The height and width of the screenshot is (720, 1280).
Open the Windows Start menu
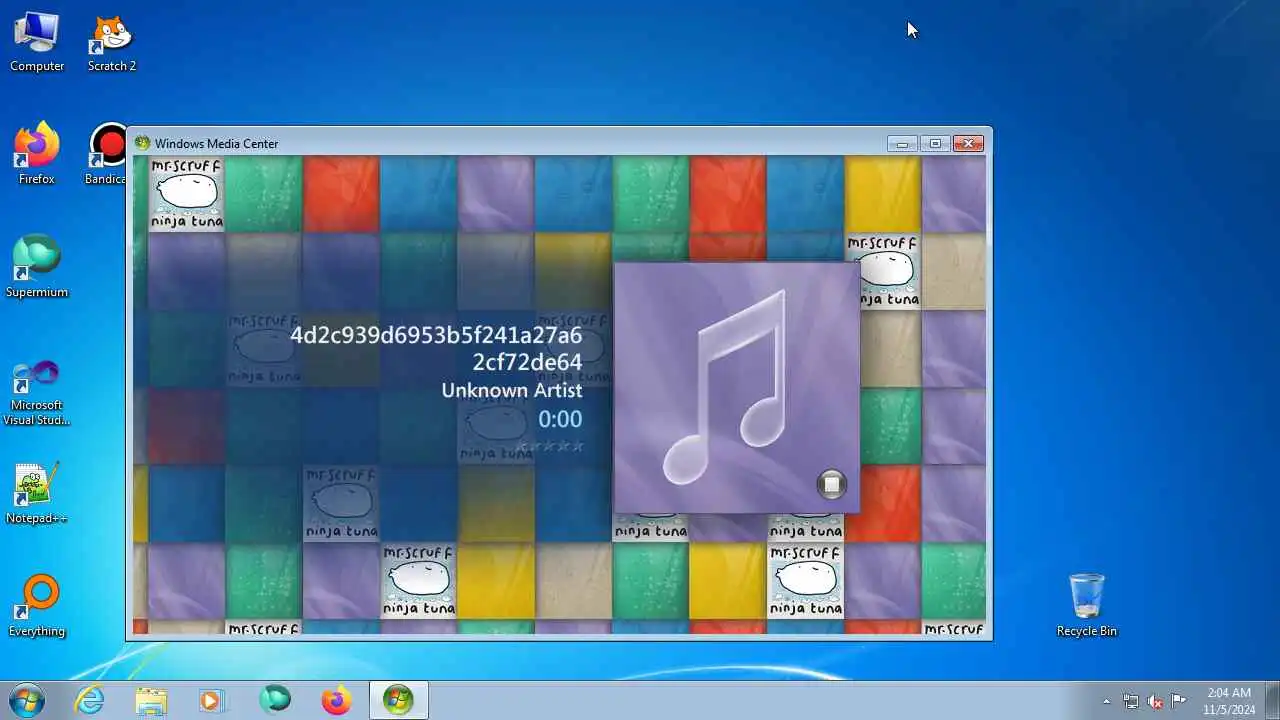coord(27,699)
